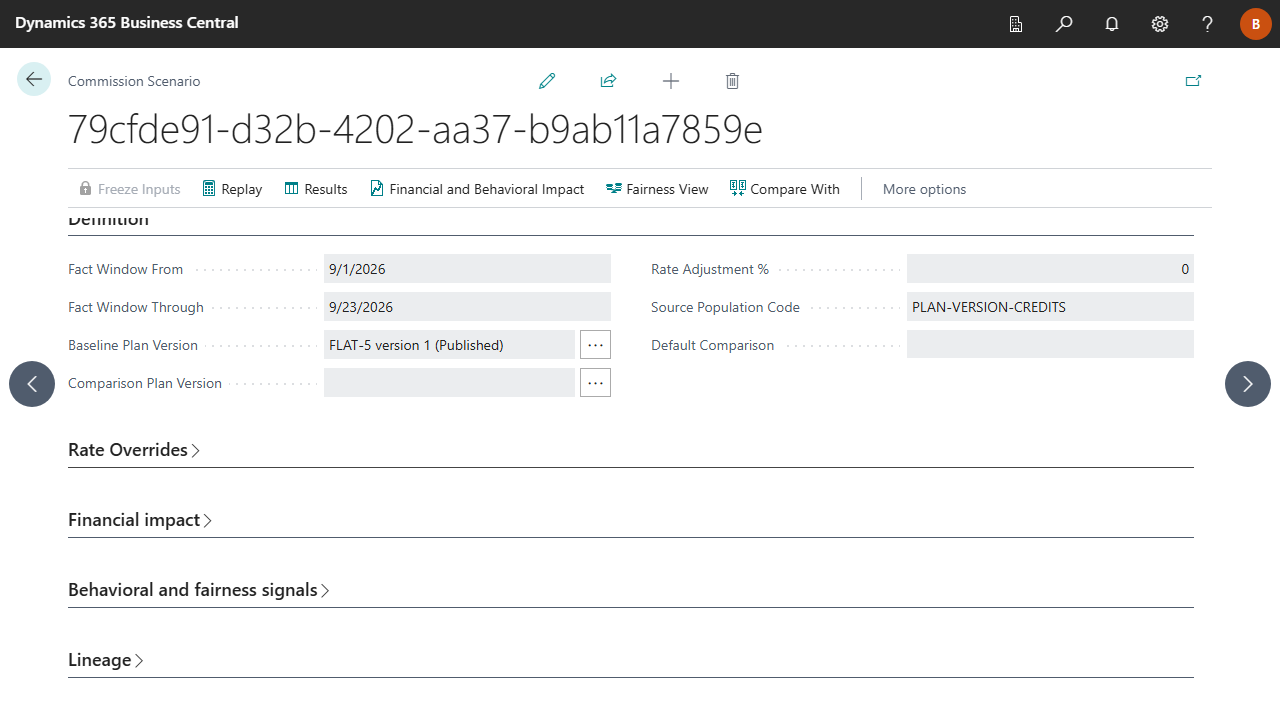The image size is (1280, 720).
Task: Open the settings gear icon
Action: (x=1160, y=24)
